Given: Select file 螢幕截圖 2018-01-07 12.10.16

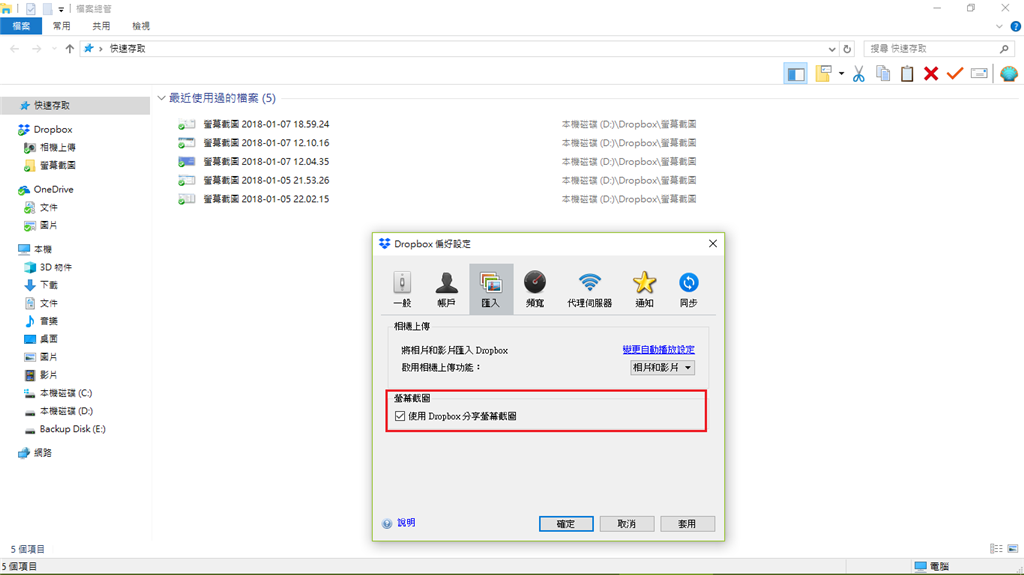Looking at the screenshot, I should pyautogui.click(x=266, y=142).
